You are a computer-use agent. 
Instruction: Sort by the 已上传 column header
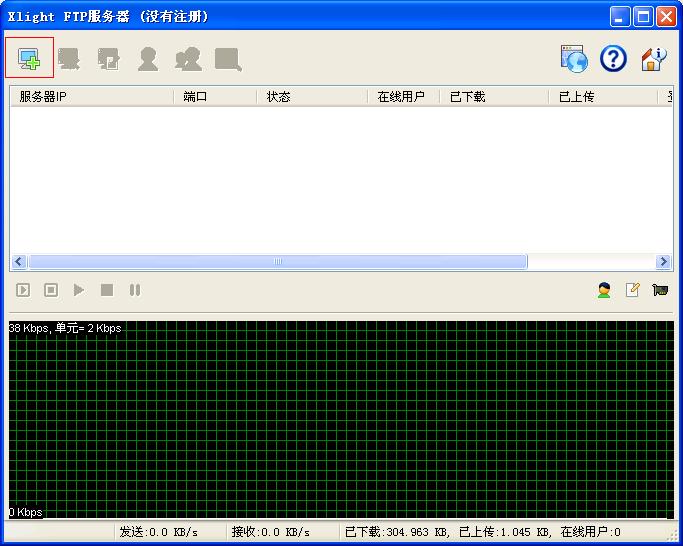pos(603,96)
